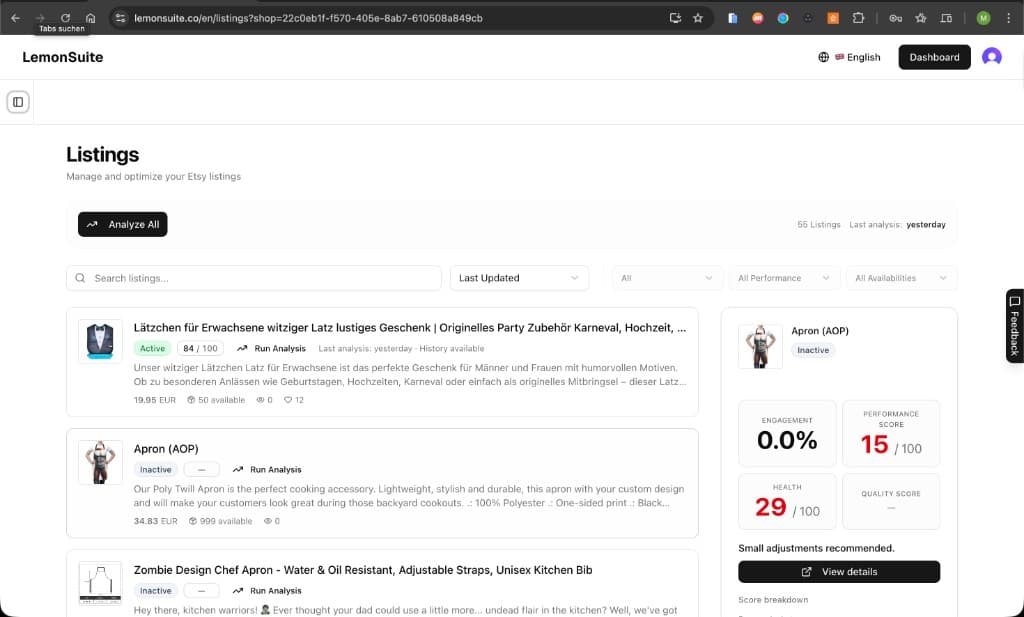Click views eye icon on Apron (AOP) row
Viewport: 1024px width, 617px height.
click(268, 521)
